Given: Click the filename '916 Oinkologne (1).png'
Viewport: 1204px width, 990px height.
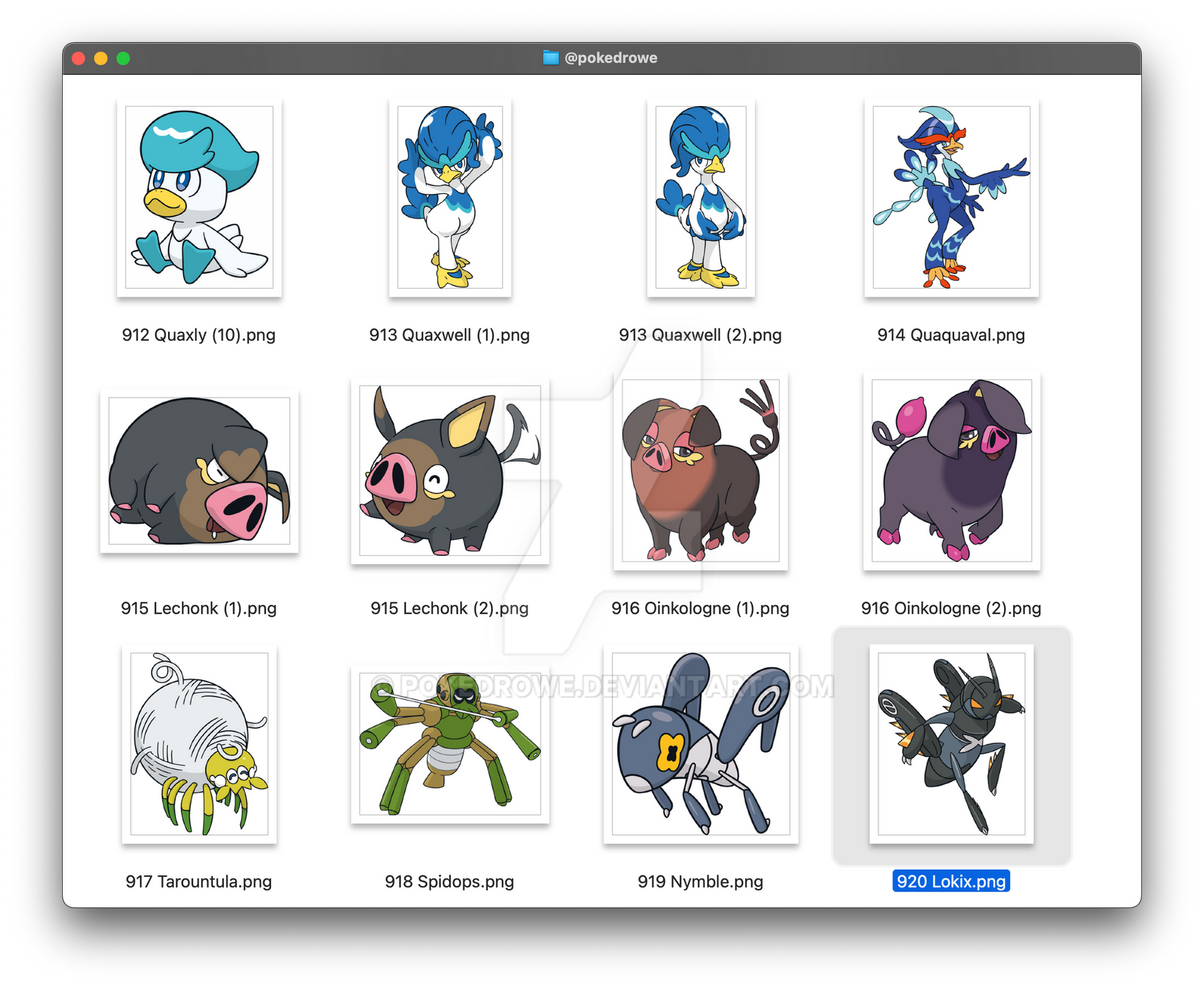Looking at the screenshot, I should pos(700,609).
